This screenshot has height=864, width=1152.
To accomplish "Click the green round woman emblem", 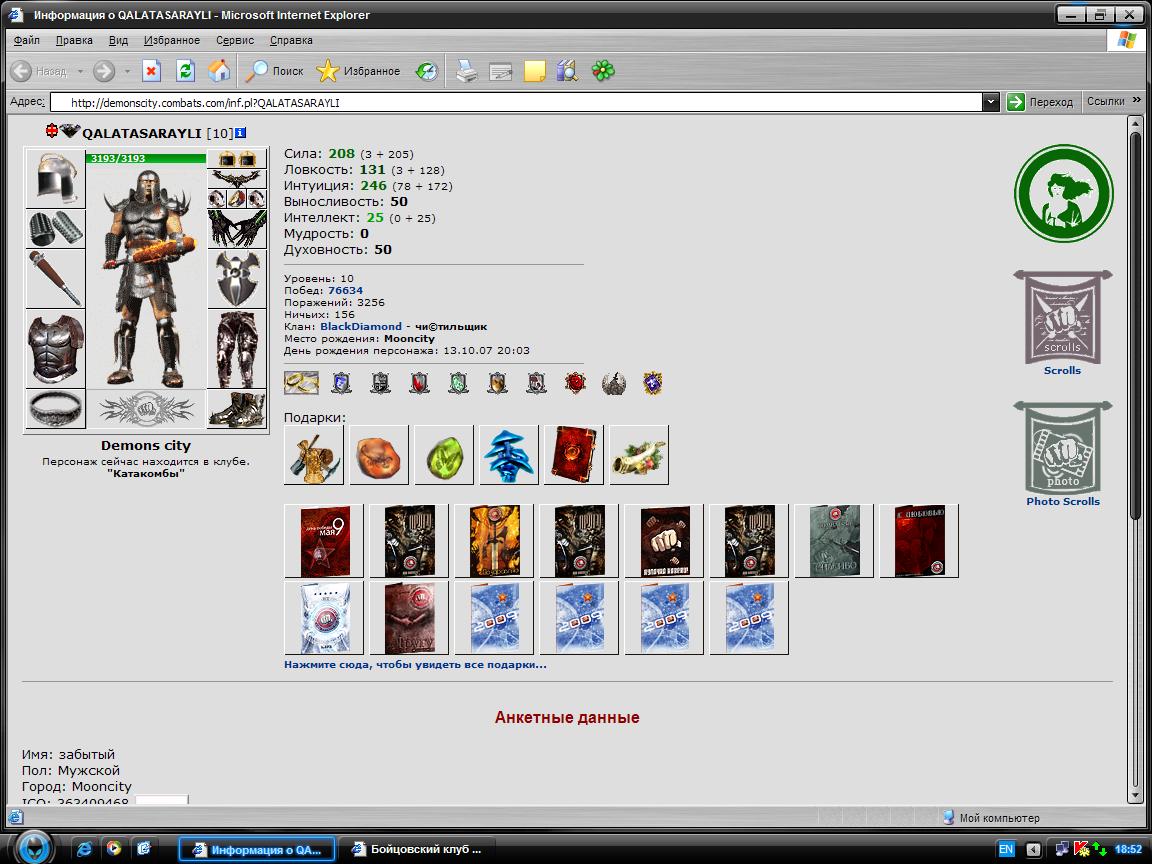I will coord(1063,194).
